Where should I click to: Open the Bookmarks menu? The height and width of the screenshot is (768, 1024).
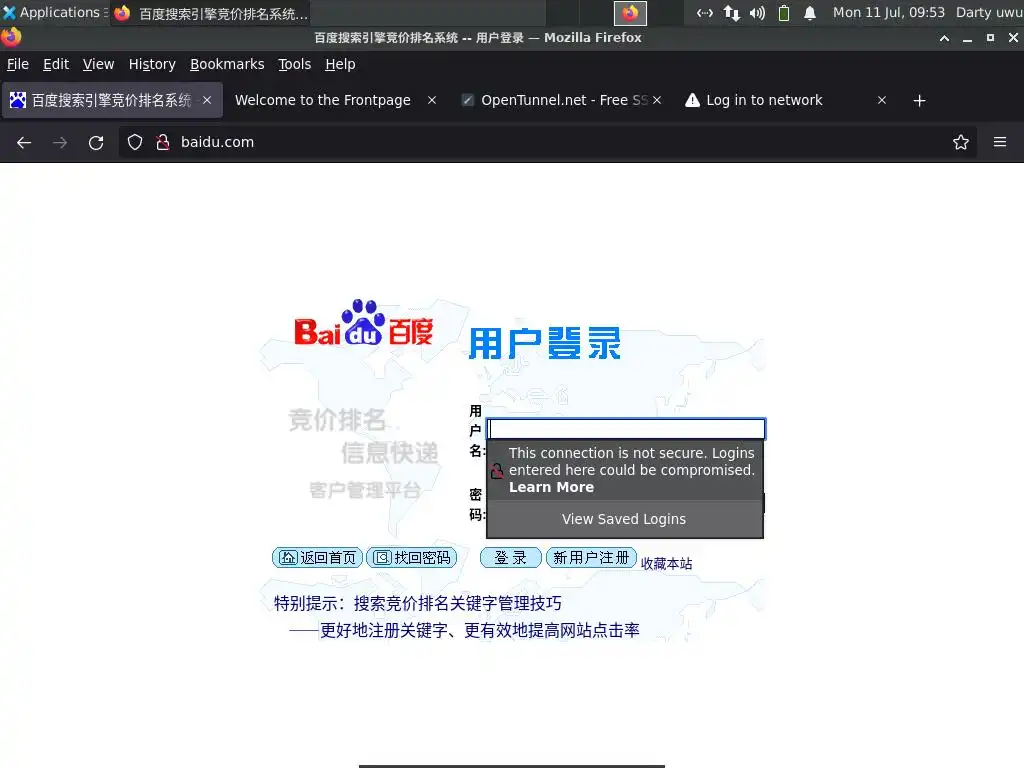pyautogui.click(x=227, y=64)
